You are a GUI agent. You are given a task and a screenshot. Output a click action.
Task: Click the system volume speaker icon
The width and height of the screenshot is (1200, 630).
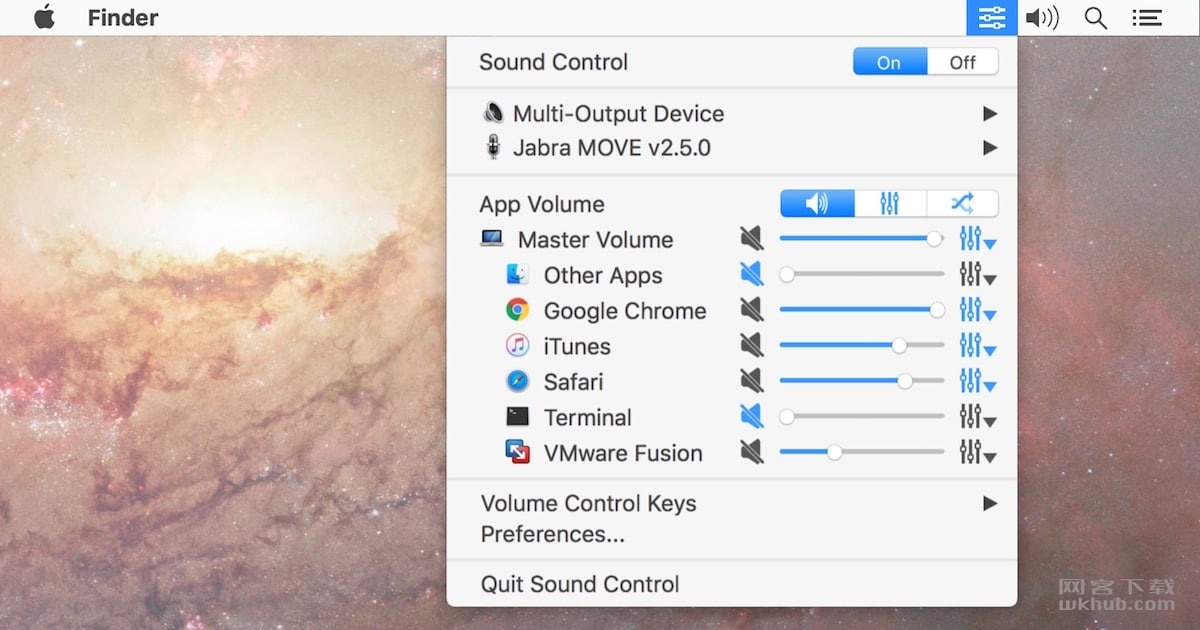tap(1042, 18)
